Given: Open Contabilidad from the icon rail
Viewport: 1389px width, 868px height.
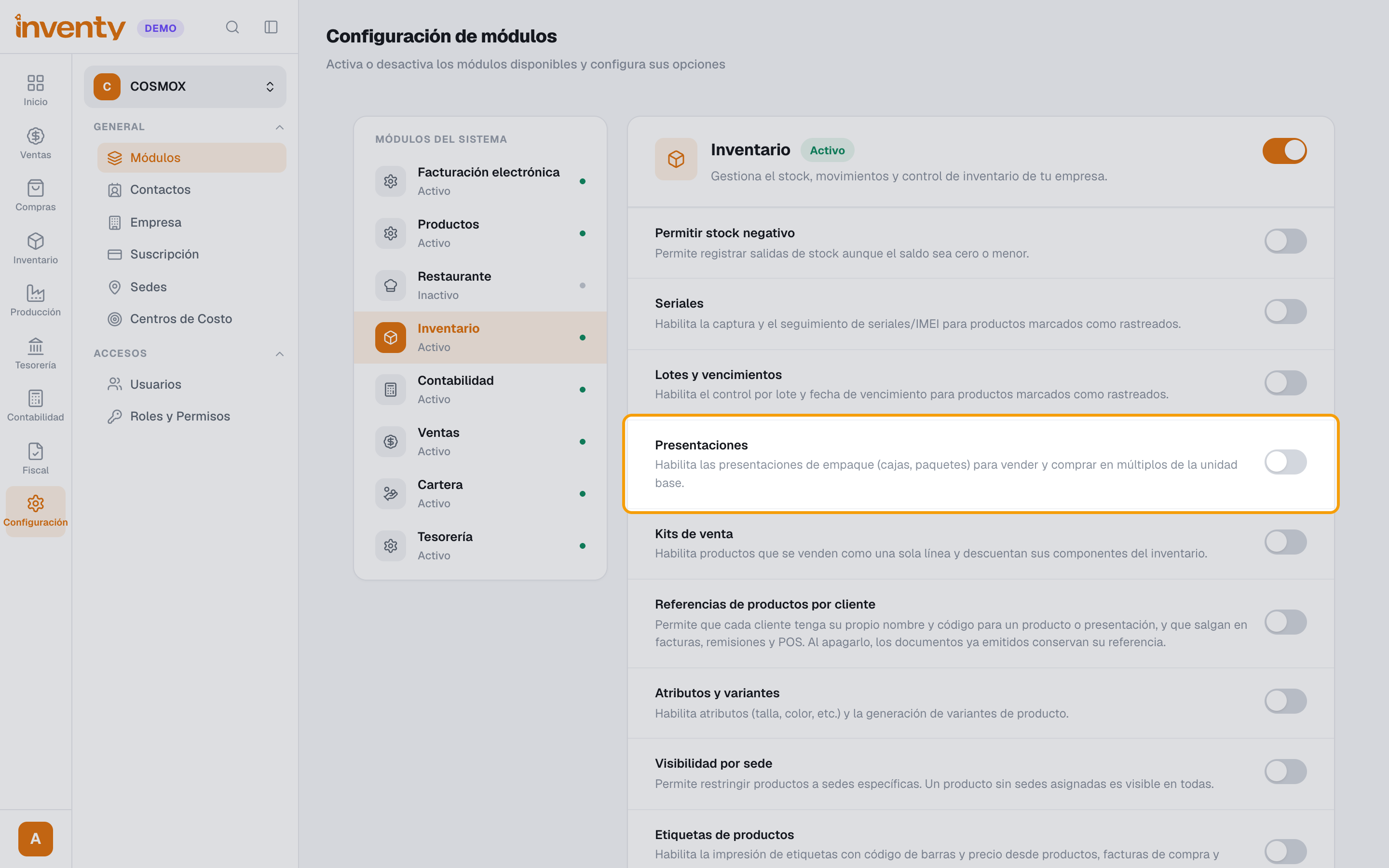Looking at the screenshot, I should click(x=36, y=406).
